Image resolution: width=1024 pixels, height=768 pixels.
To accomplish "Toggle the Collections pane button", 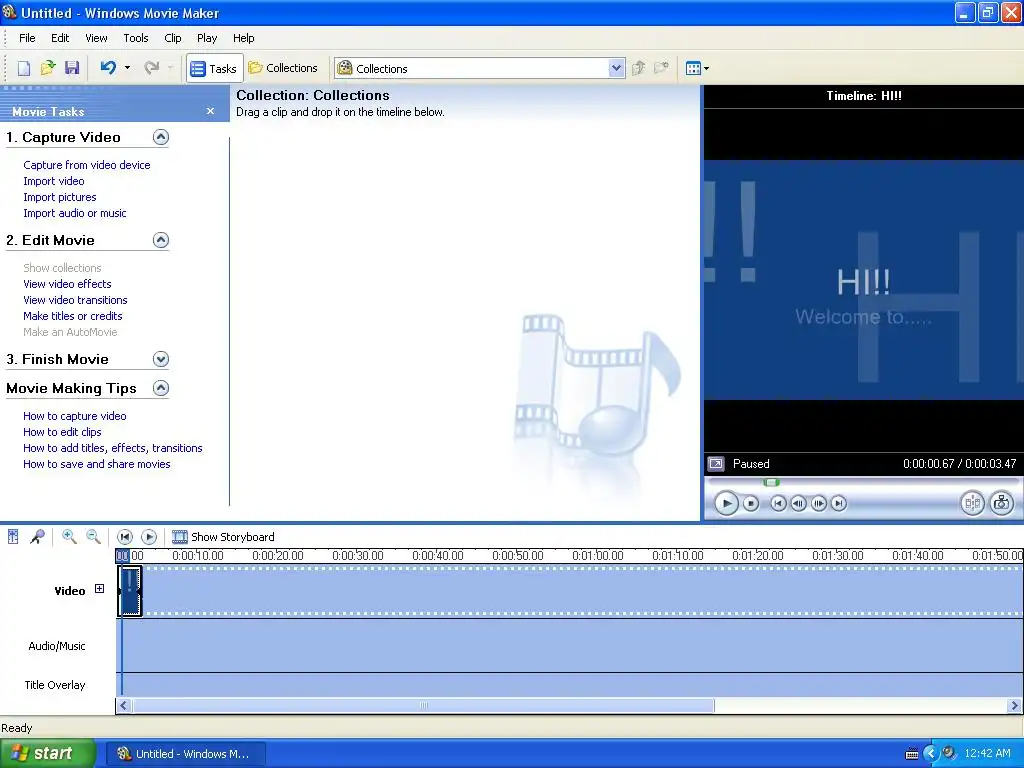I will (x=283, y=68).
